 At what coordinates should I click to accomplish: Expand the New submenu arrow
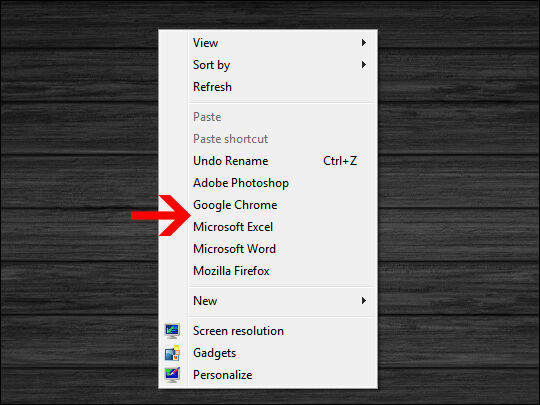pos(364,301)
